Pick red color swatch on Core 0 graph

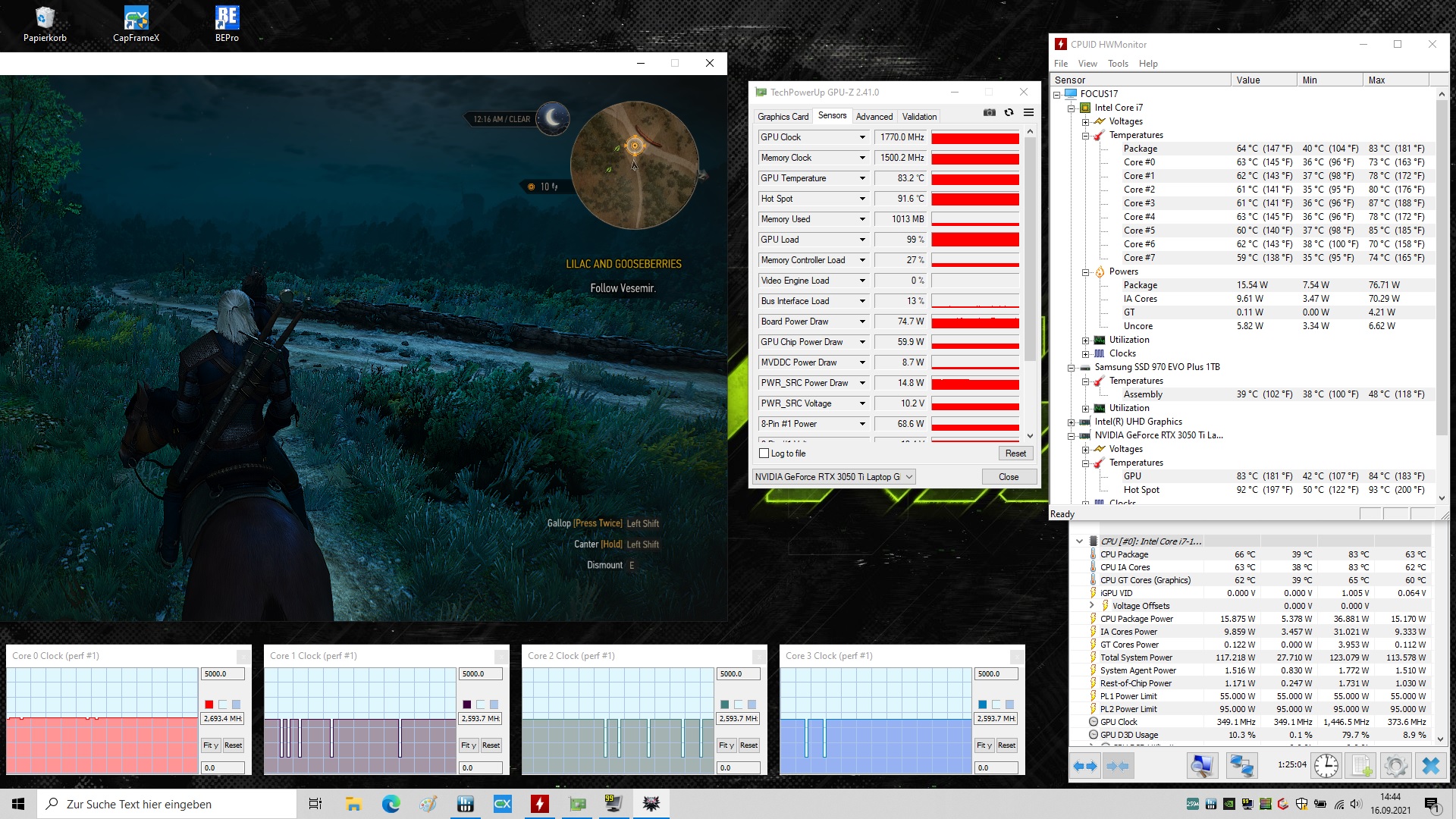click(x=209, y=704)
